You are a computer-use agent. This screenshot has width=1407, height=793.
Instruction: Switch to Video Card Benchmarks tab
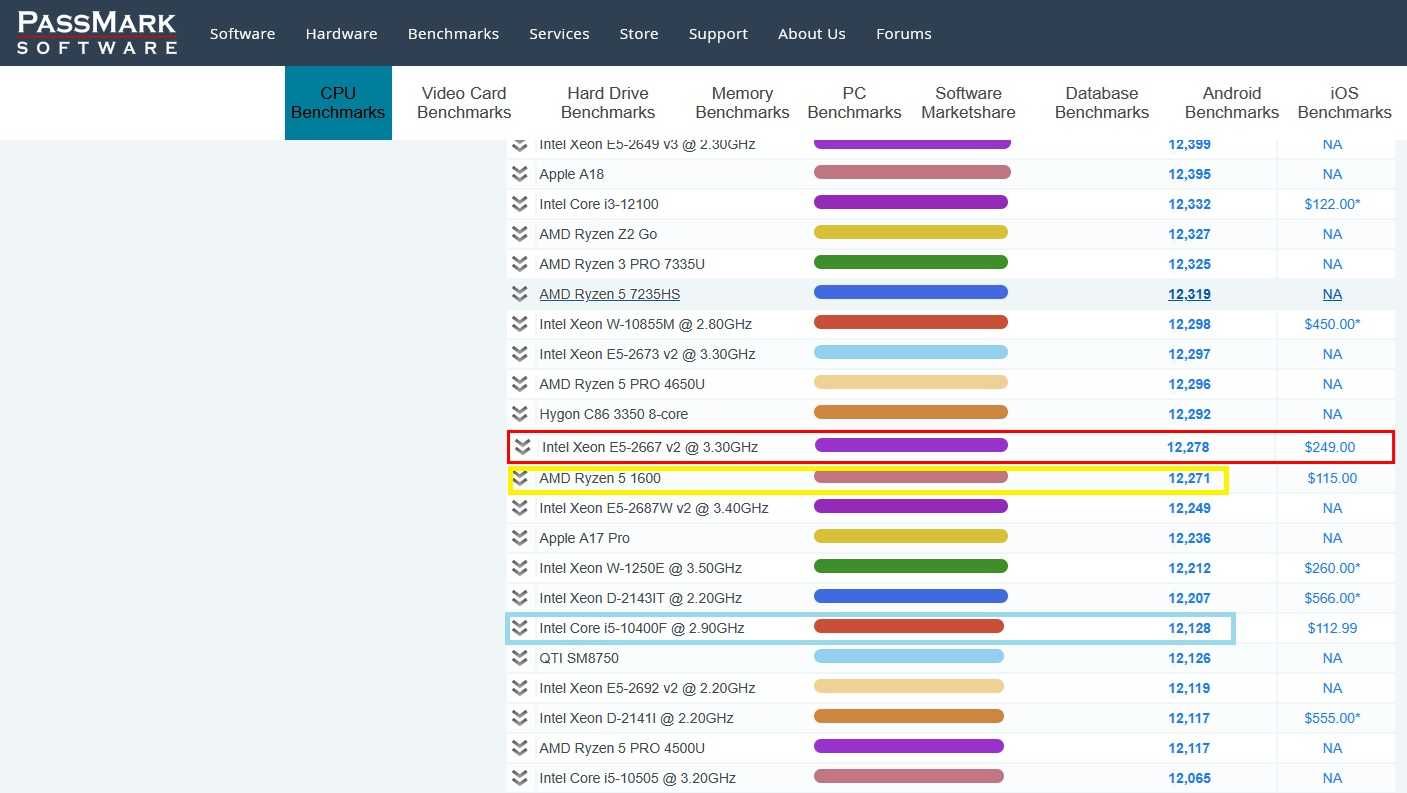(464, 103)
